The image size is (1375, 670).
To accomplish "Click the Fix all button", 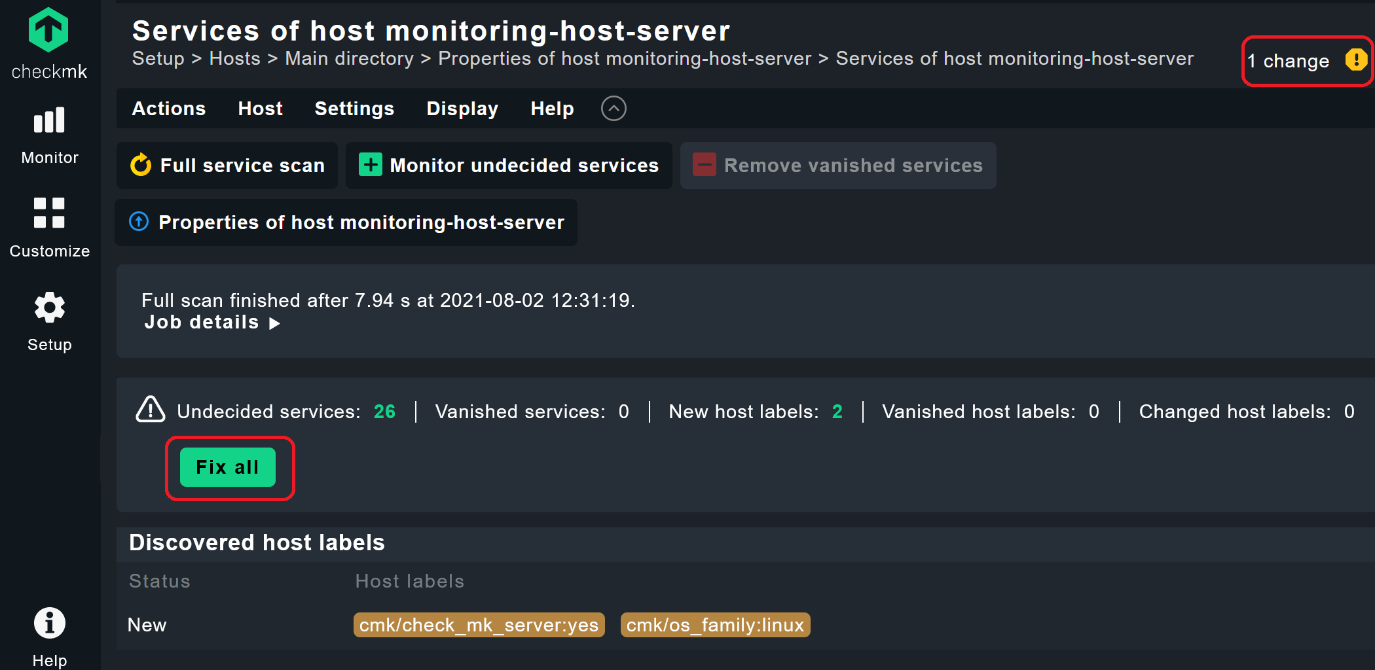I will pyautogui.click(x=229, y=466).
